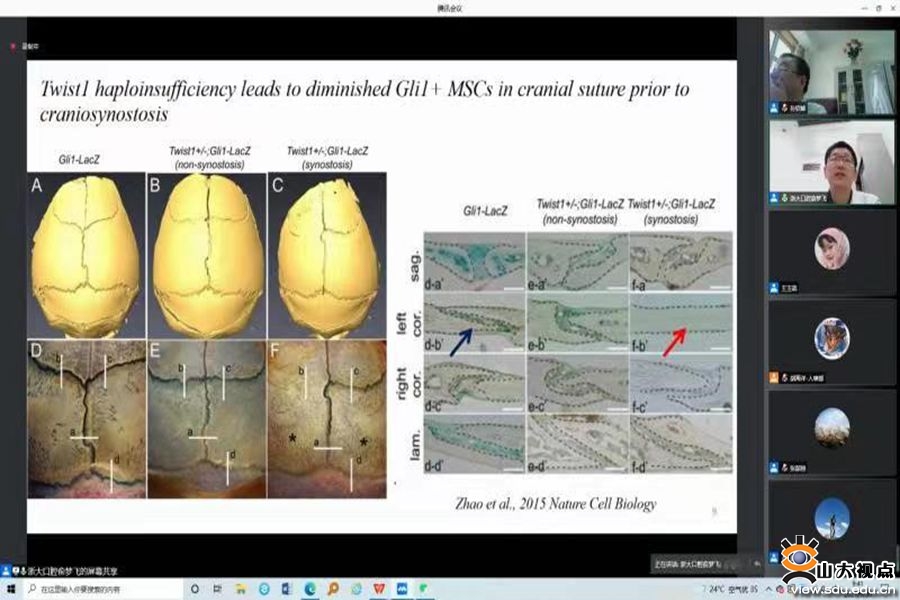Click the Cortana circle icon in taskbar
The image size is (900, 600).
pyautogui.click(x=195, y=590)
